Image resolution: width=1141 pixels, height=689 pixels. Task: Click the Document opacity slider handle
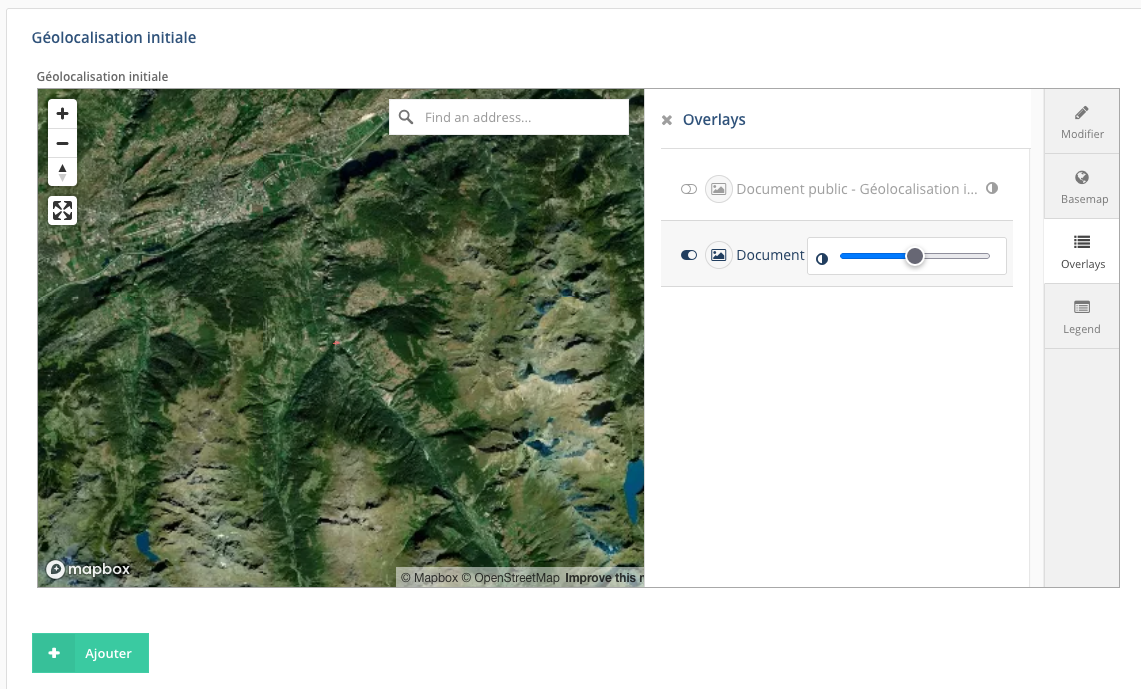tap(914, 256)
